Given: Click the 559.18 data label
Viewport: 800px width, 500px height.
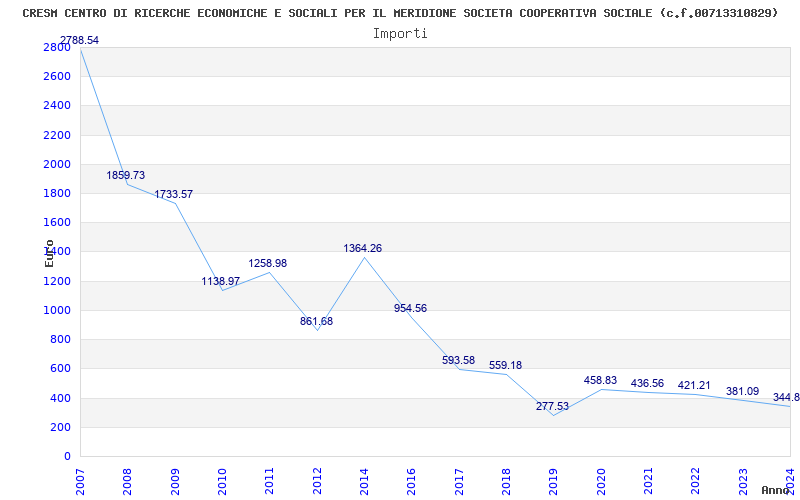Looking at the screenshot, I should click(x=506, y=365).
